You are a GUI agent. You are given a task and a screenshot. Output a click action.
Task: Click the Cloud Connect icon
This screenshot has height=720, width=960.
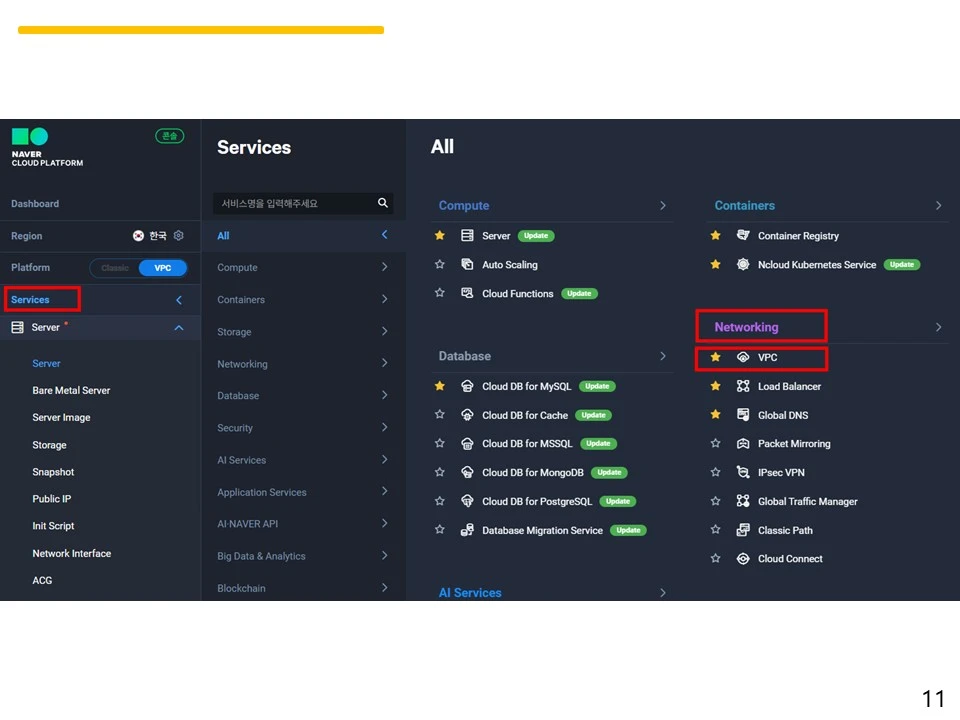coord(743,559)
